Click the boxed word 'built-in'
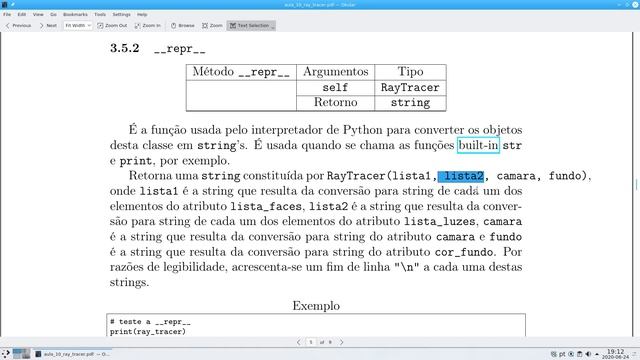Image resolution: width=640 pixels, height=360 pixels. click(478, 145)
